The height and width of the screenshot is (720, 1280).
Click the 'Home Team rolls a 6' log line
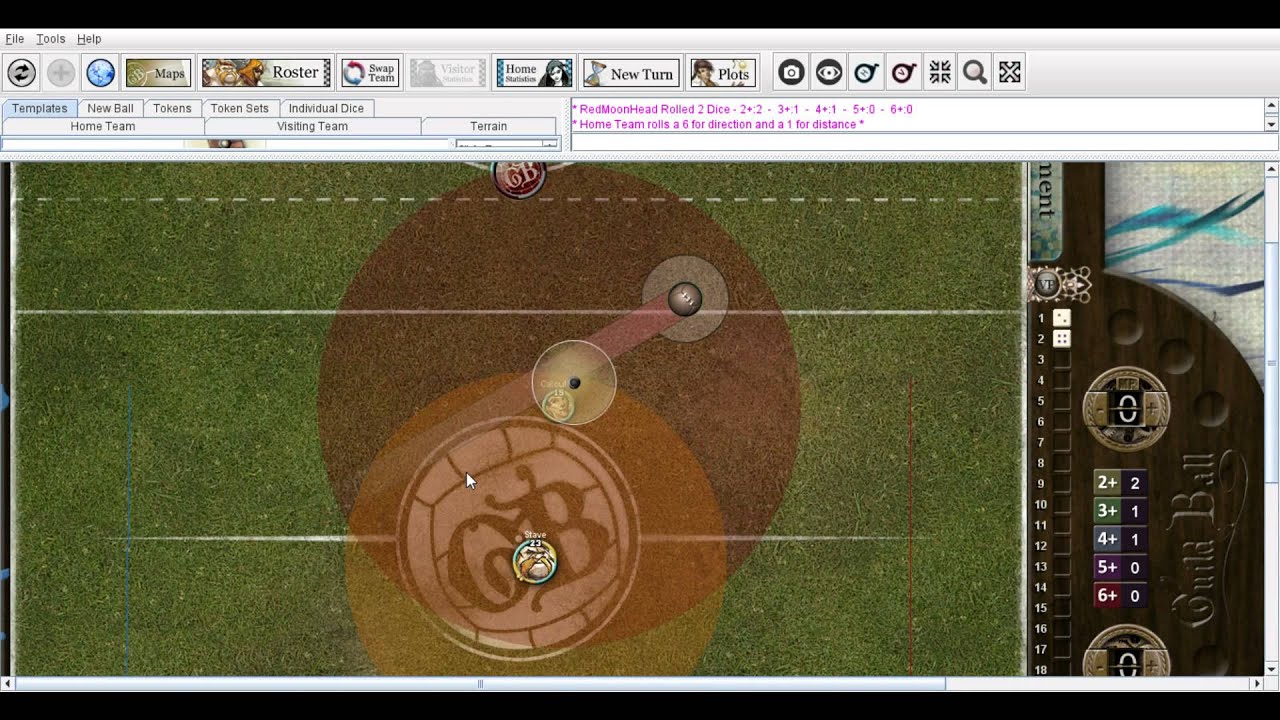tap(718, 124)
